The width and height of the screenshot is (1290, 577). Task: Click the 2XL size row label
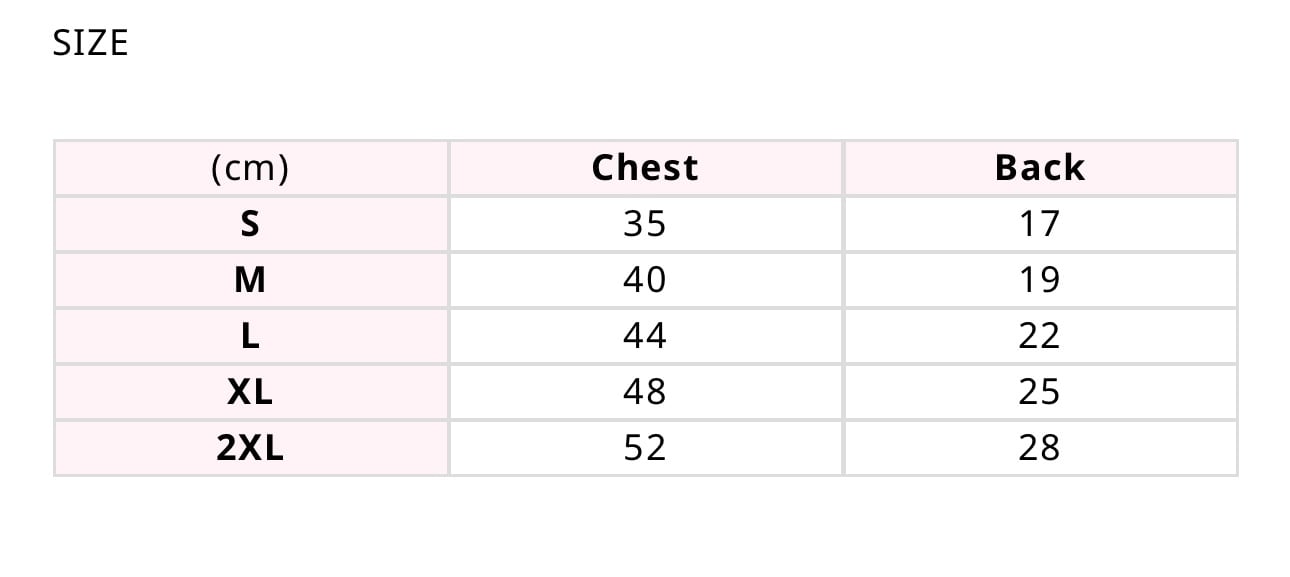[250, 448]
